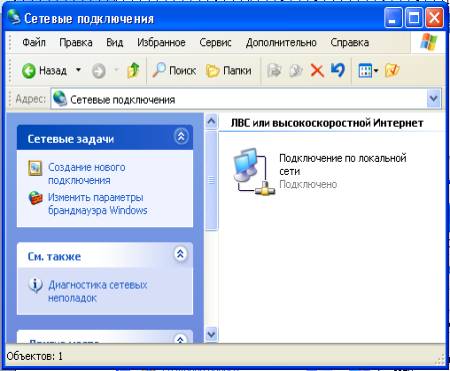Collapse the Сетевые задачи panel chevron
The height and width of the screenshot is (371, 450).
click(181, 136)
